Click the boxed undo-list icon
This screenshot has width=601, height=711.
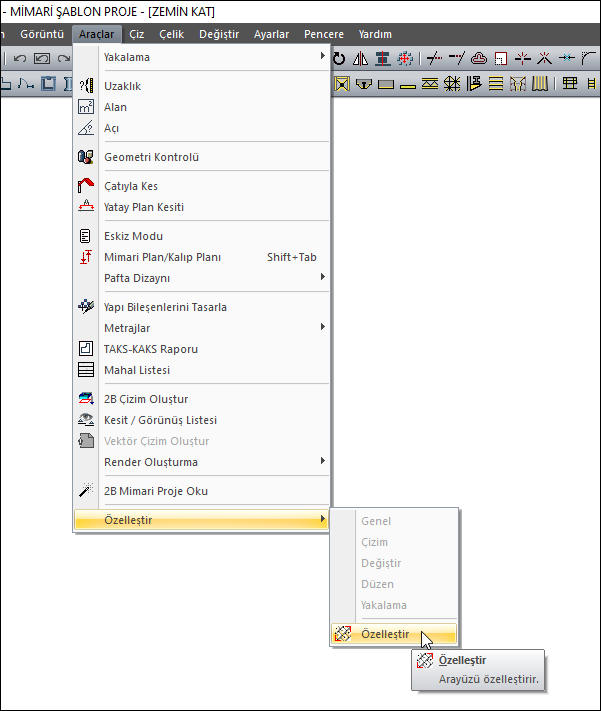click(x=42, y=58)
